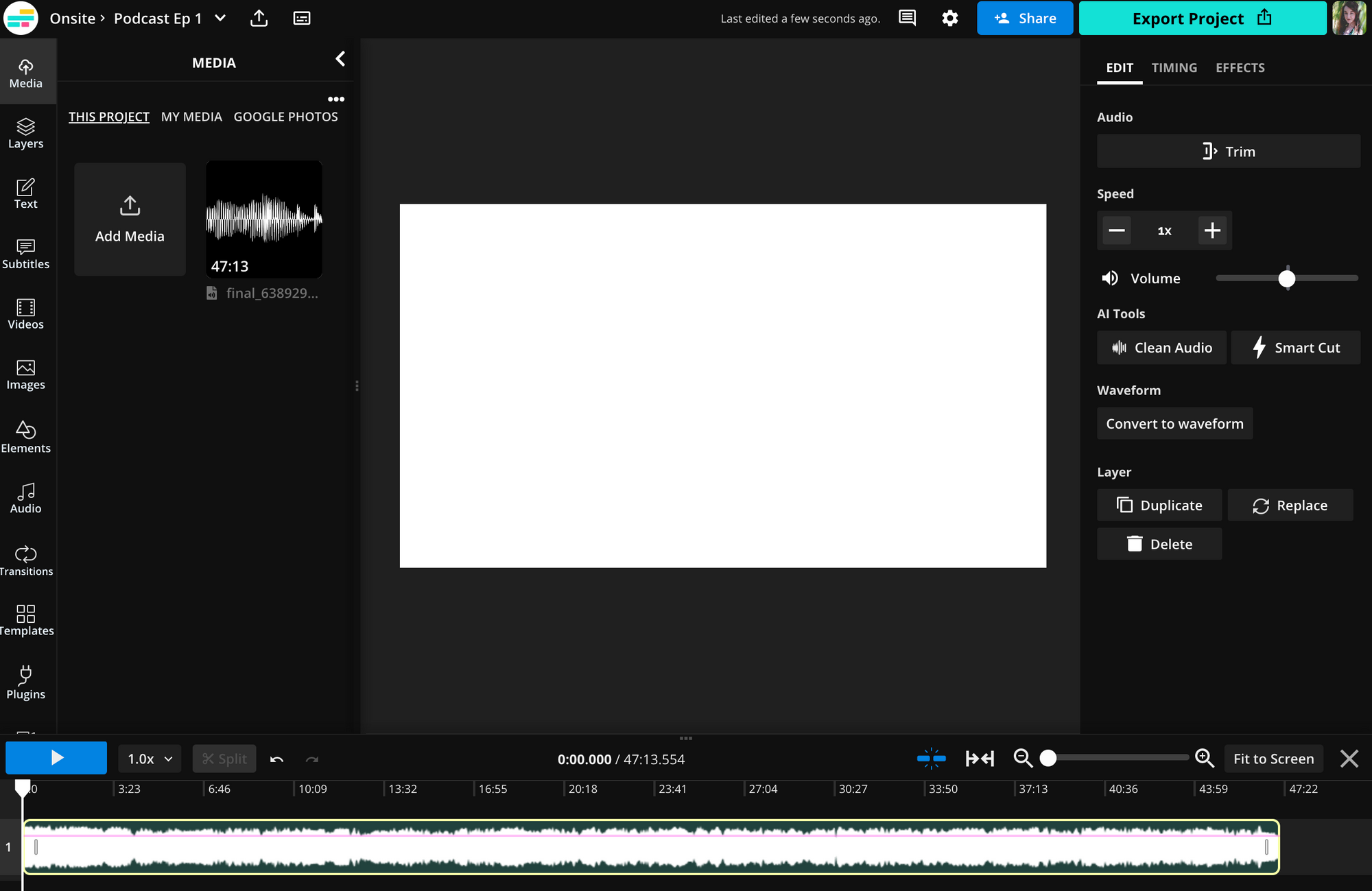Toggle magnetic snapping in the timeline toolbar
Screen dimensions: 1372x891
click(x=931, y=758)
